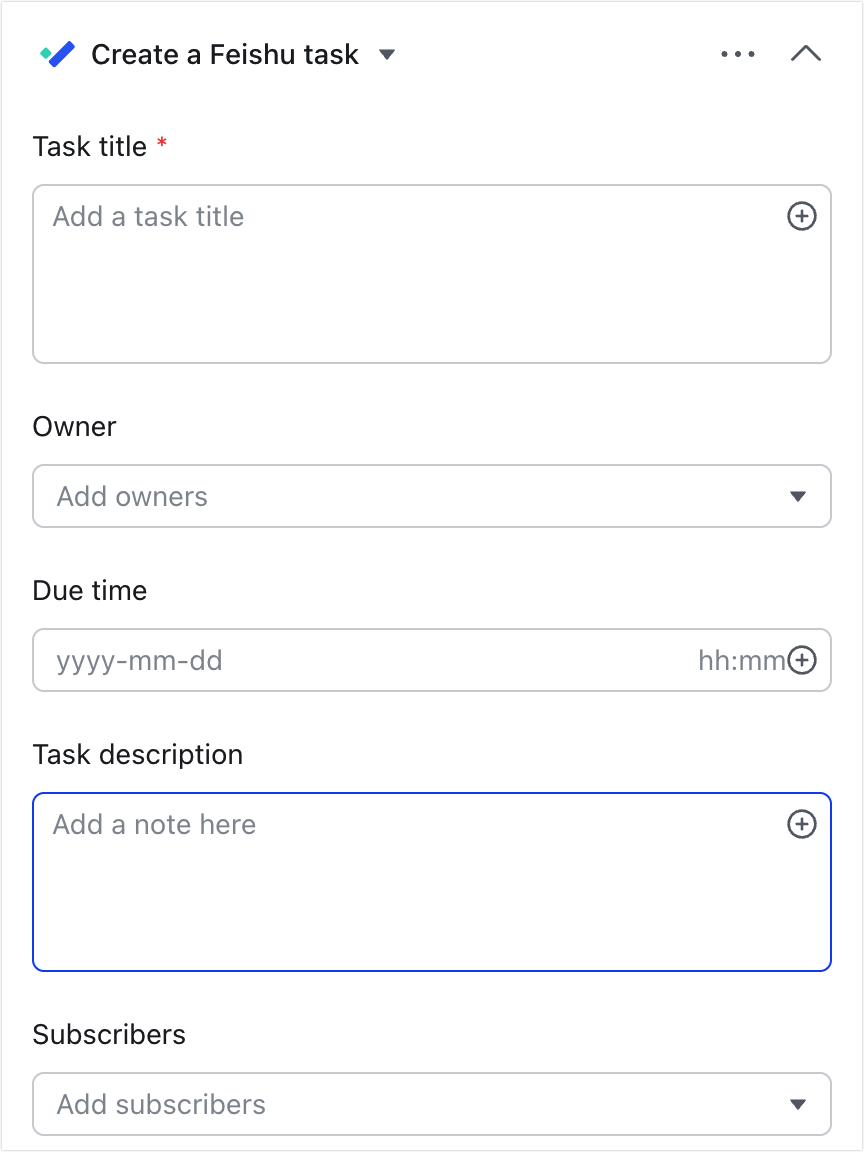
Task: Open the Add subscribers dropdown field
Action: (x=432, y=1104)
